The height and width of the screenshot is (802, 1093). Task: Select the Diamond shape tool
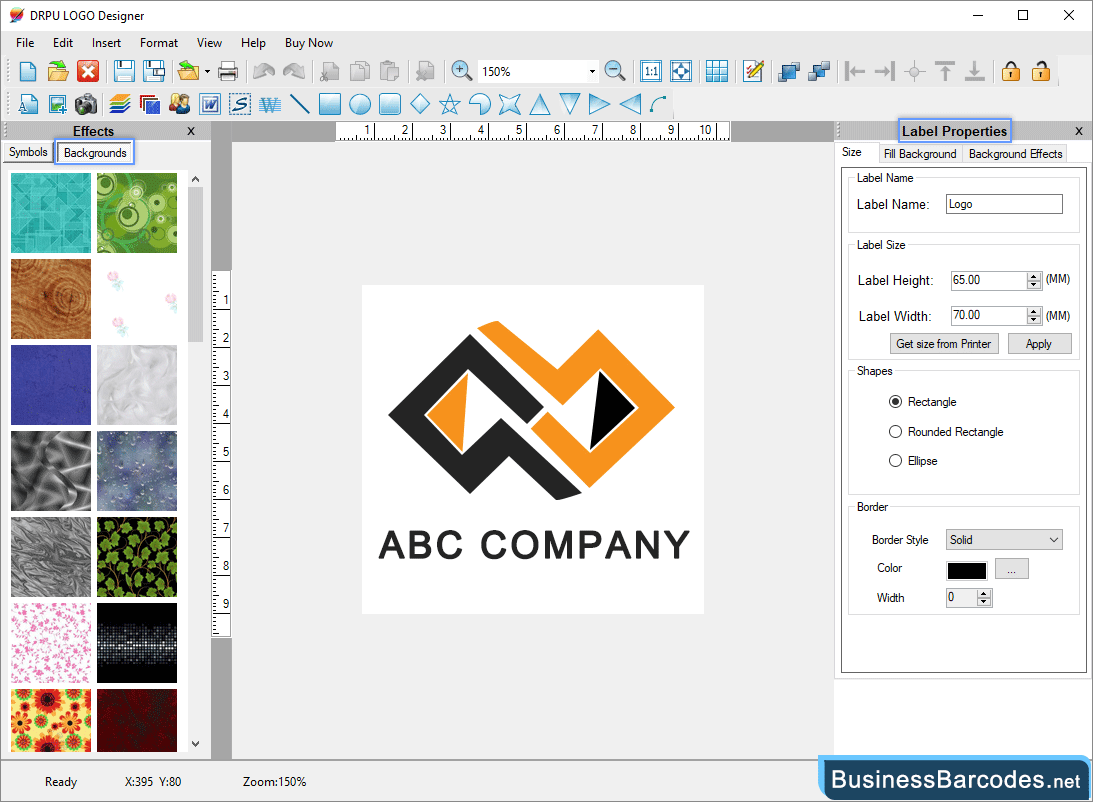(420, 105)
